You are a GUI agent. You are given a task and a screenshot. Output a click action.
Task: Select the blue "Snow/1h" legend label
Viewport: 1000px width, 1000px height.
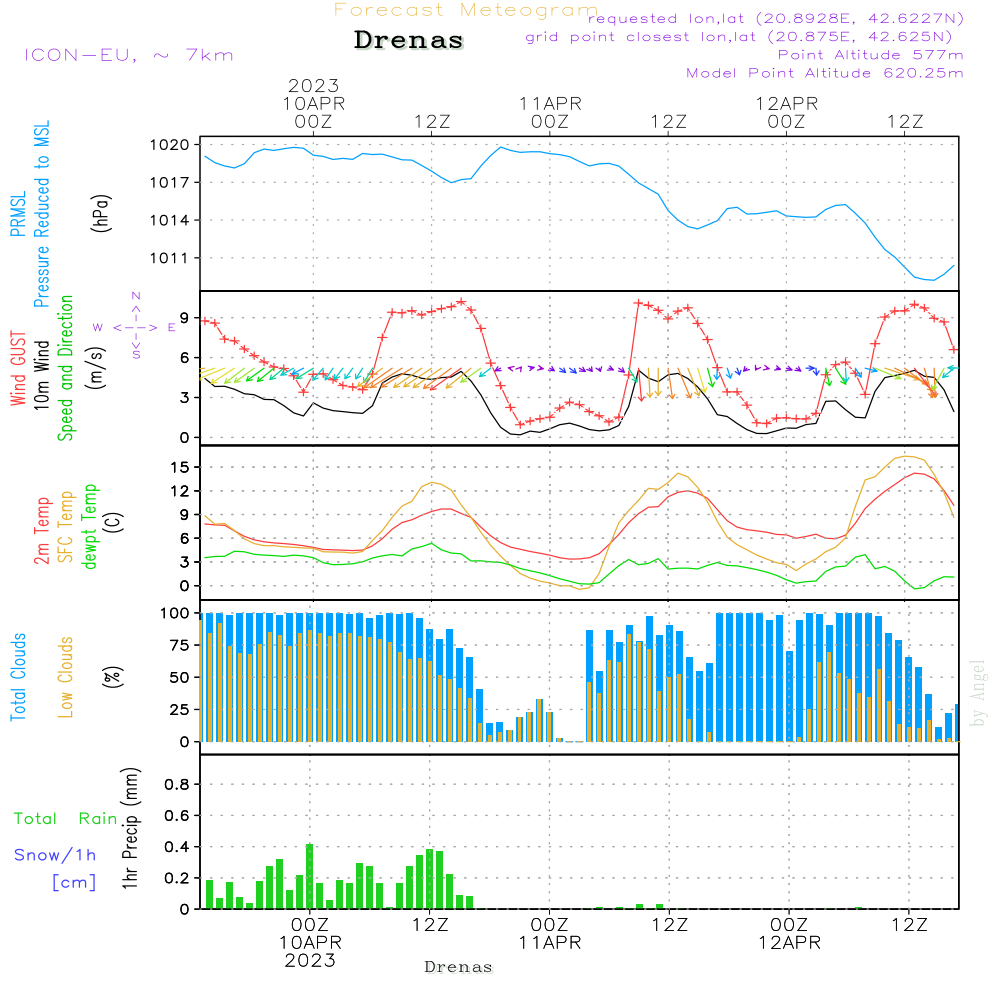tap(55, 855)
